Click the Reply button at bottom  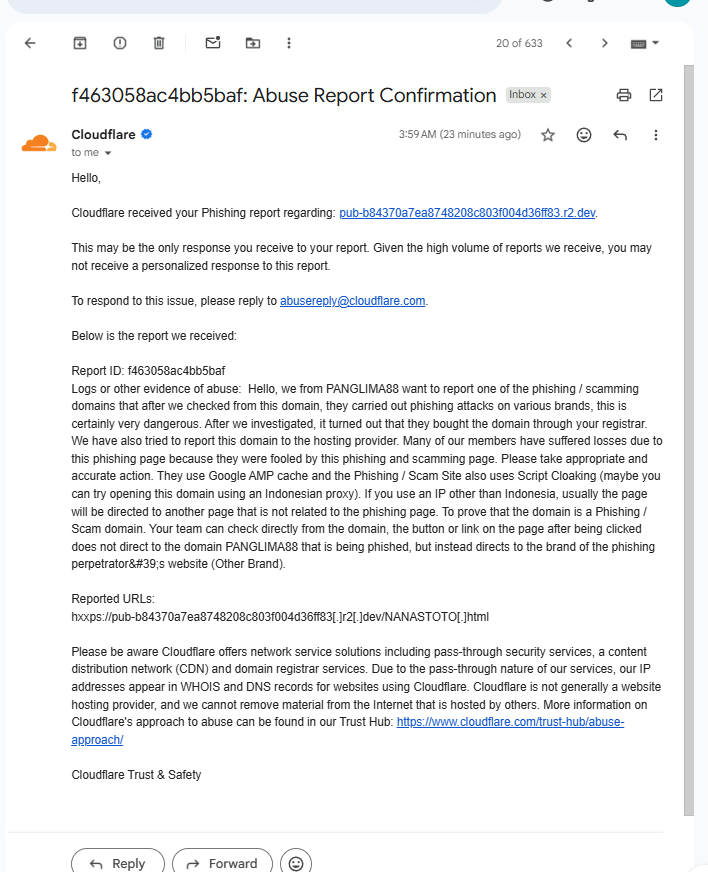tap(118, 863)
